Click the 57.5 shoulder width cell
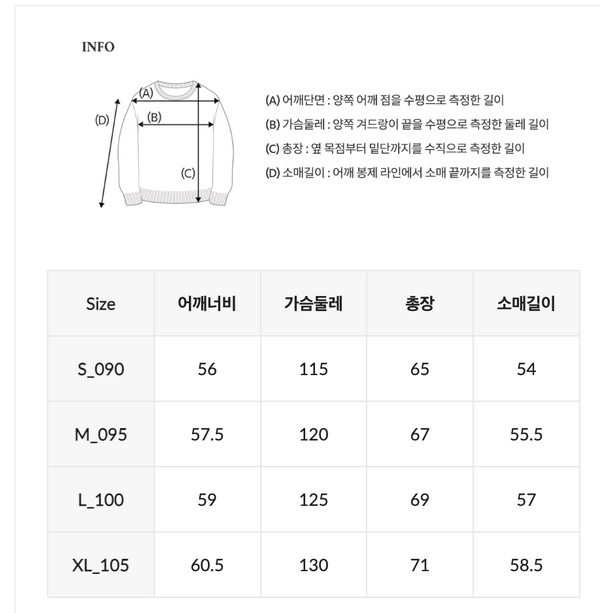Screen dimensions: 600x613 pyautogui.click(x=207, y=434)
